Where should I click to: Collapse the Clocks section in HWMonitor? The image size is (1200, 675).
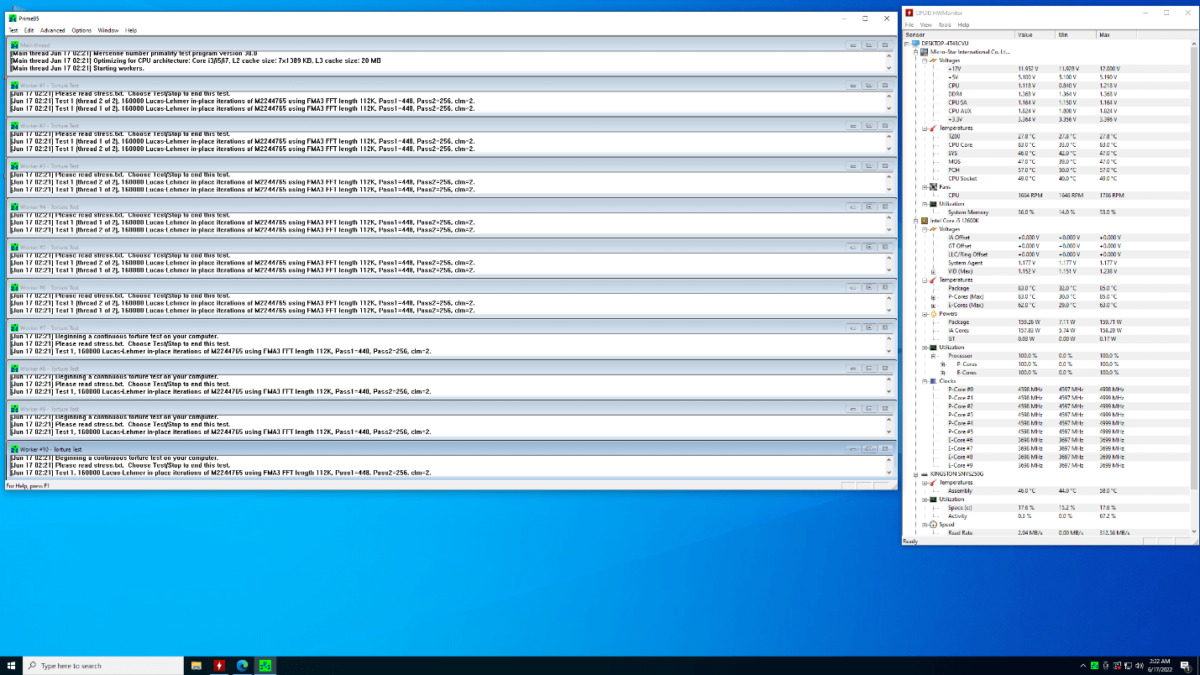point(924,381)
